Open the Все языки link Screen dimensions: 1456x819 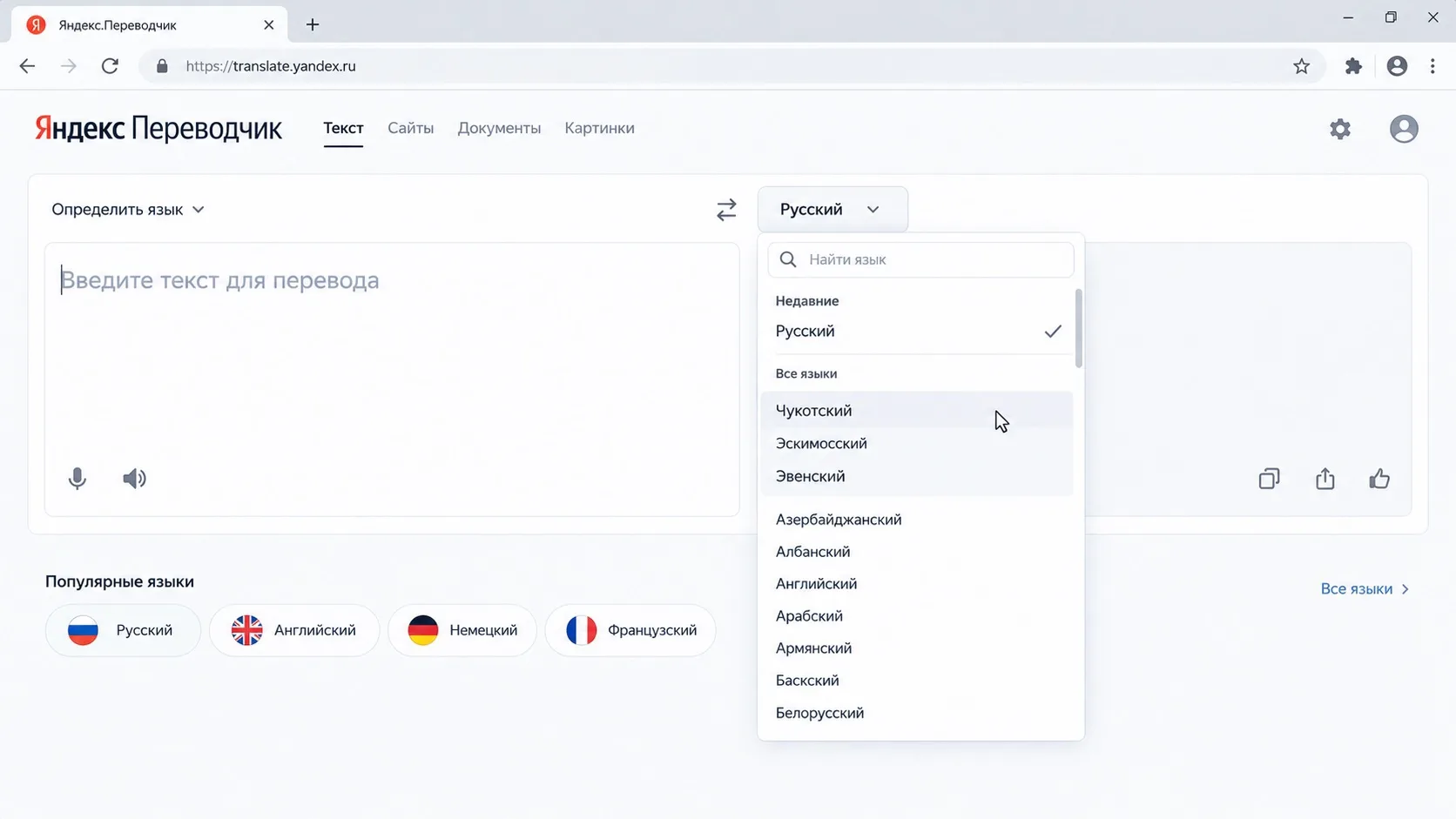1365,589
